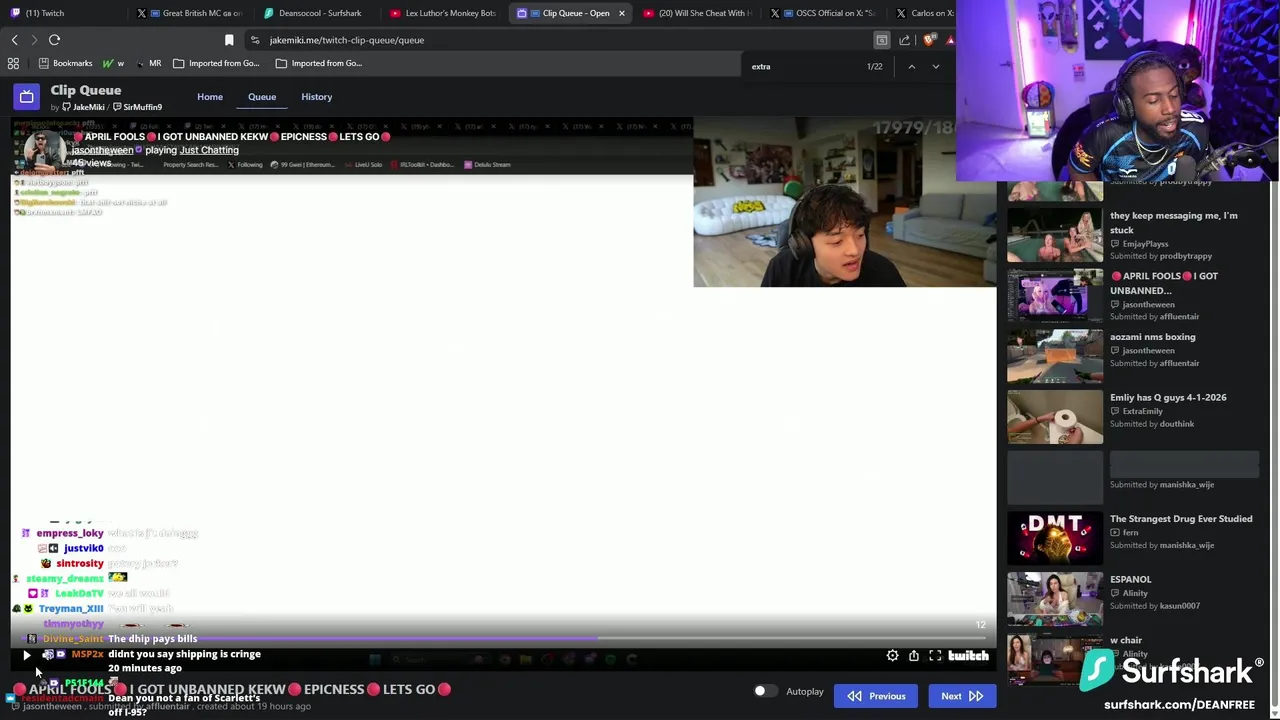This screenshot has height=720, width=1280.
Task: Switch to Lex Luthor's Monkey Bots tab
Action: (445, 13)
